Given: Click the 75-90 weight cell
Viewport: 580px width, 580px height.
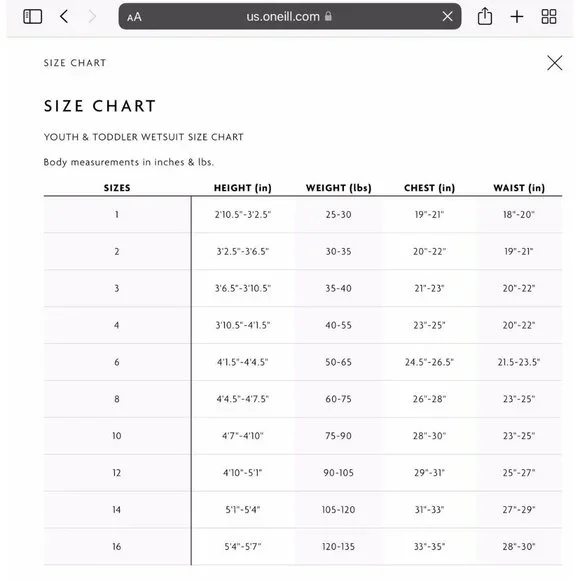Looking at the screenshot, I should pyautogui.click(x=338, y=436).
